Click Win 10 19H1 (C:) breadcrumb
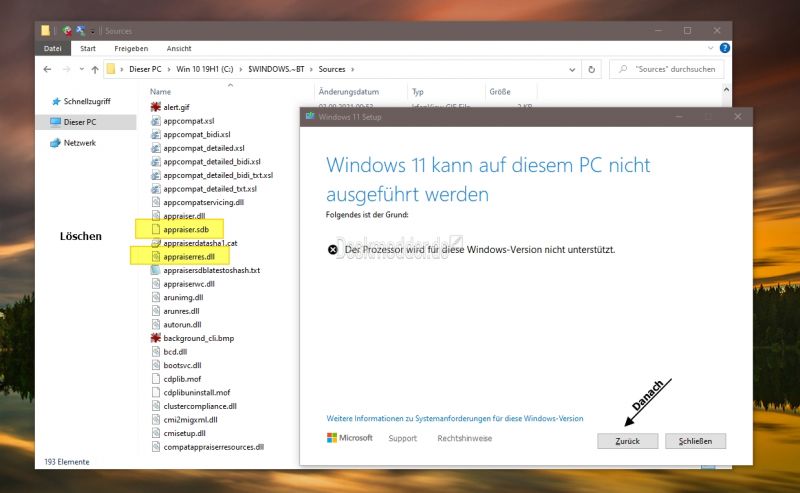 pyautogui.click(x=205, y=69)
